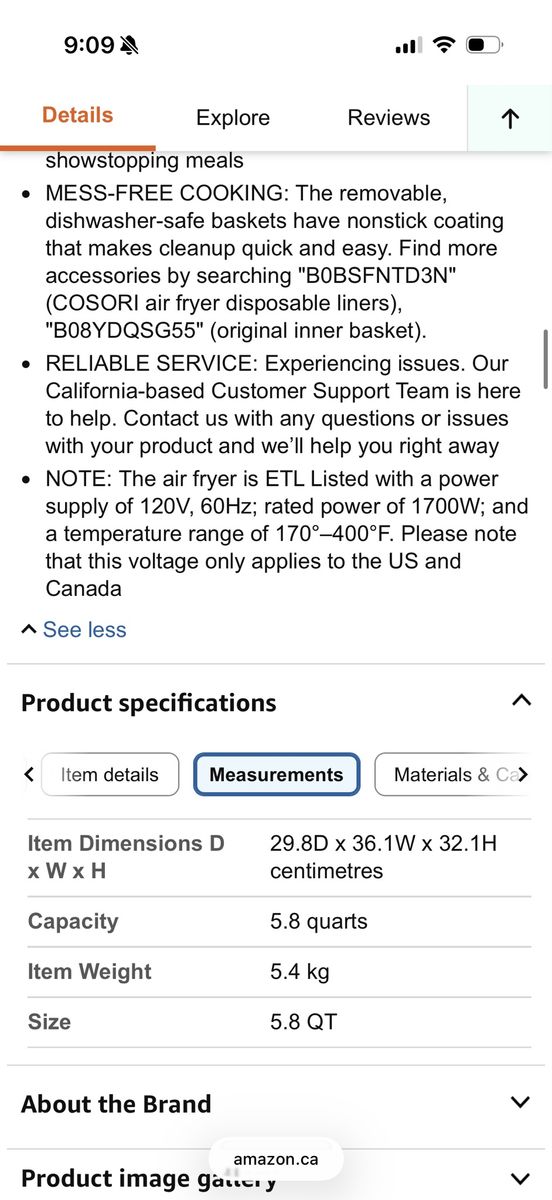The height and width of the screenshot is (1200, 552).
Task: Switch to the Explore tab
Action: click(233, 118)
